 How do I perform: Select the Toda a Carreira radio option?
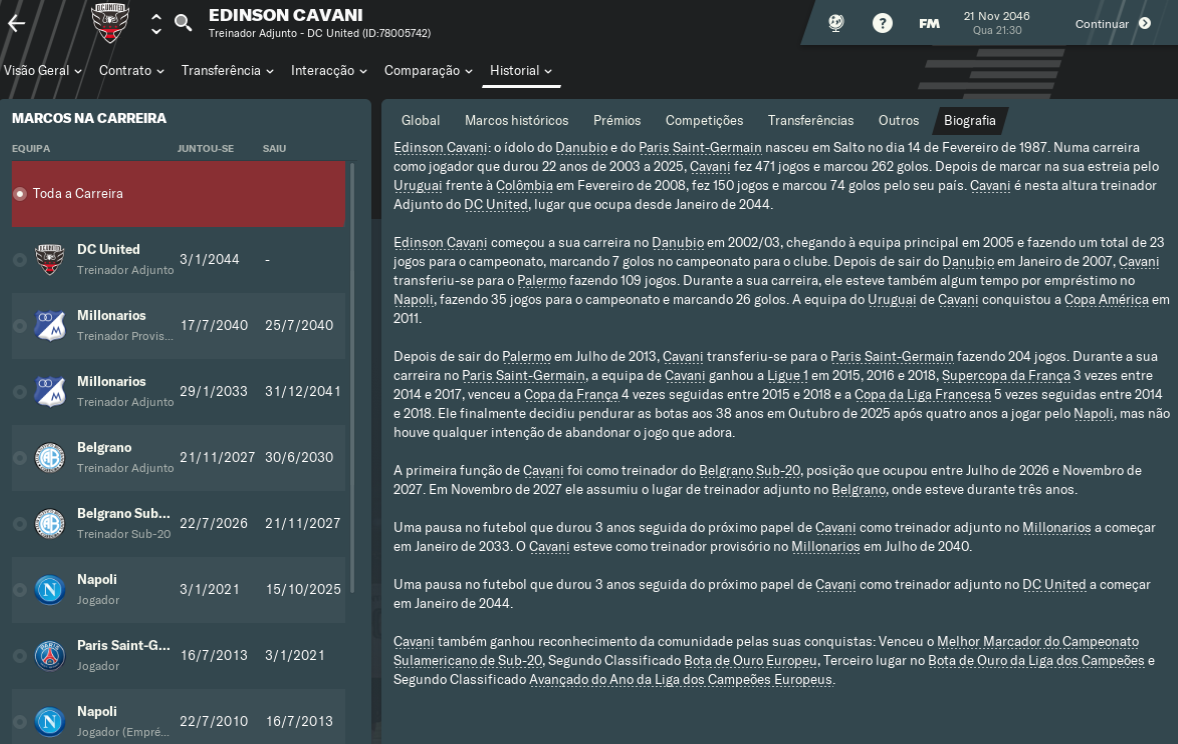pos(20,194)
